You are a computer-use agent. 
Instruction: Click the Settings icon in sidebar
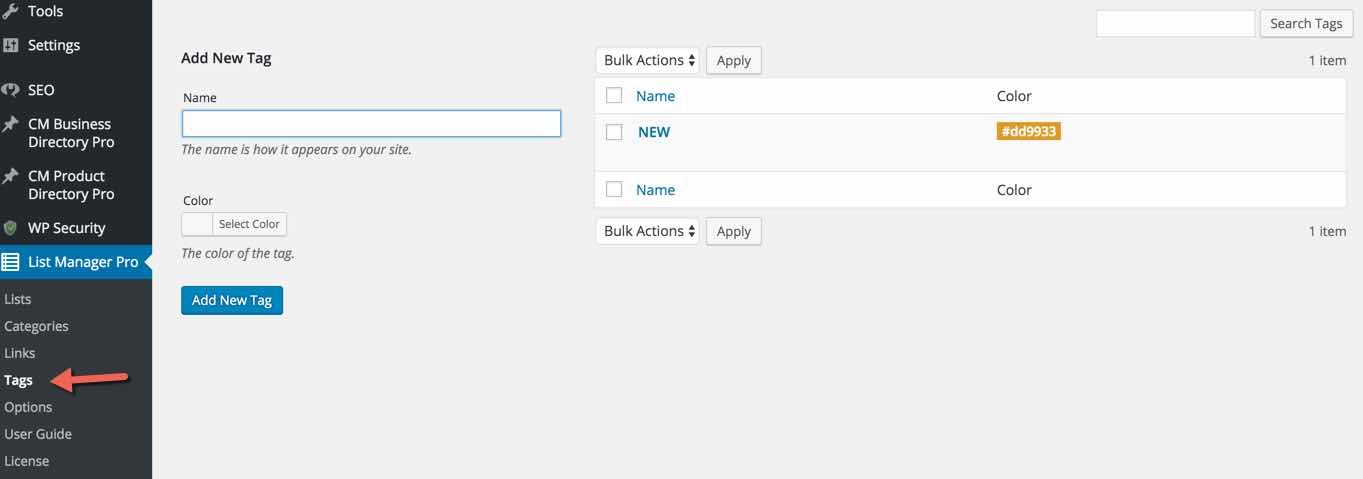click(x=11, y=45)
